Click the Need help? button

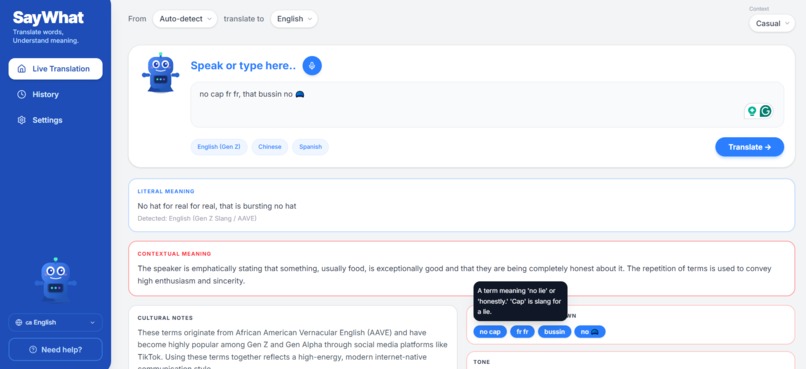point(56,349)
